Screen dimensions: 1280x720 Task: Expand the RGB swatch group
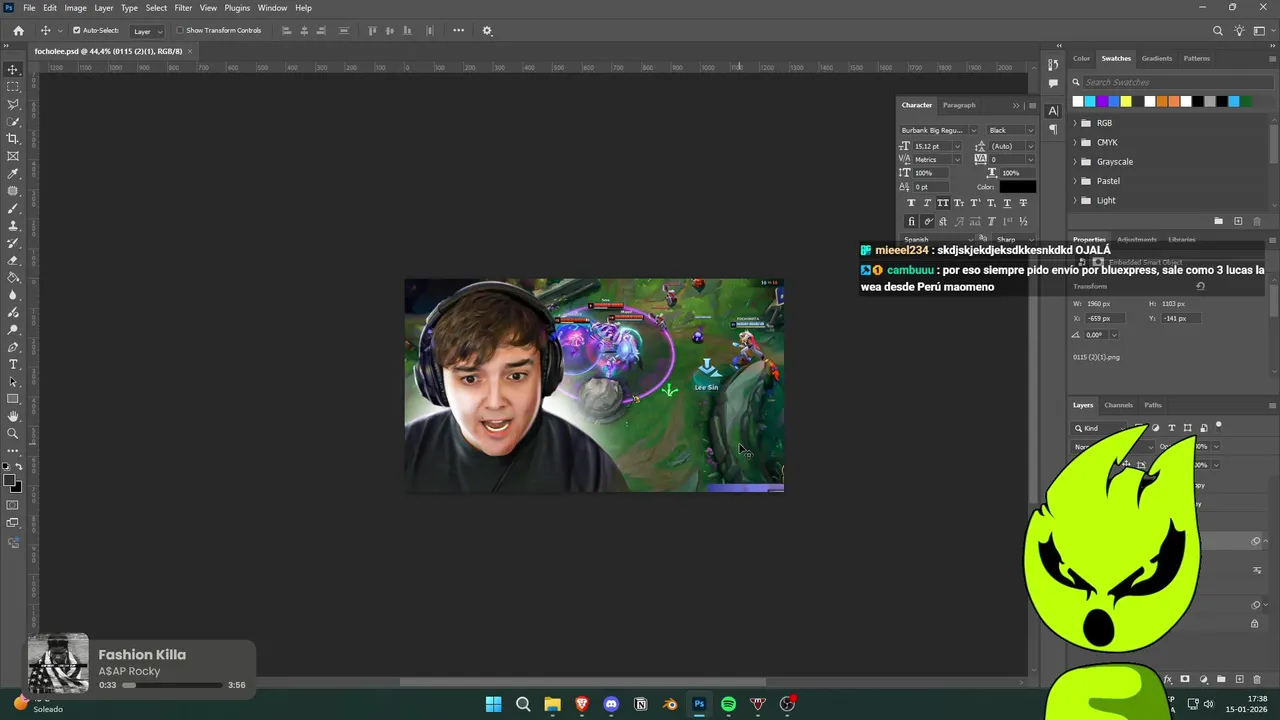1075,123
